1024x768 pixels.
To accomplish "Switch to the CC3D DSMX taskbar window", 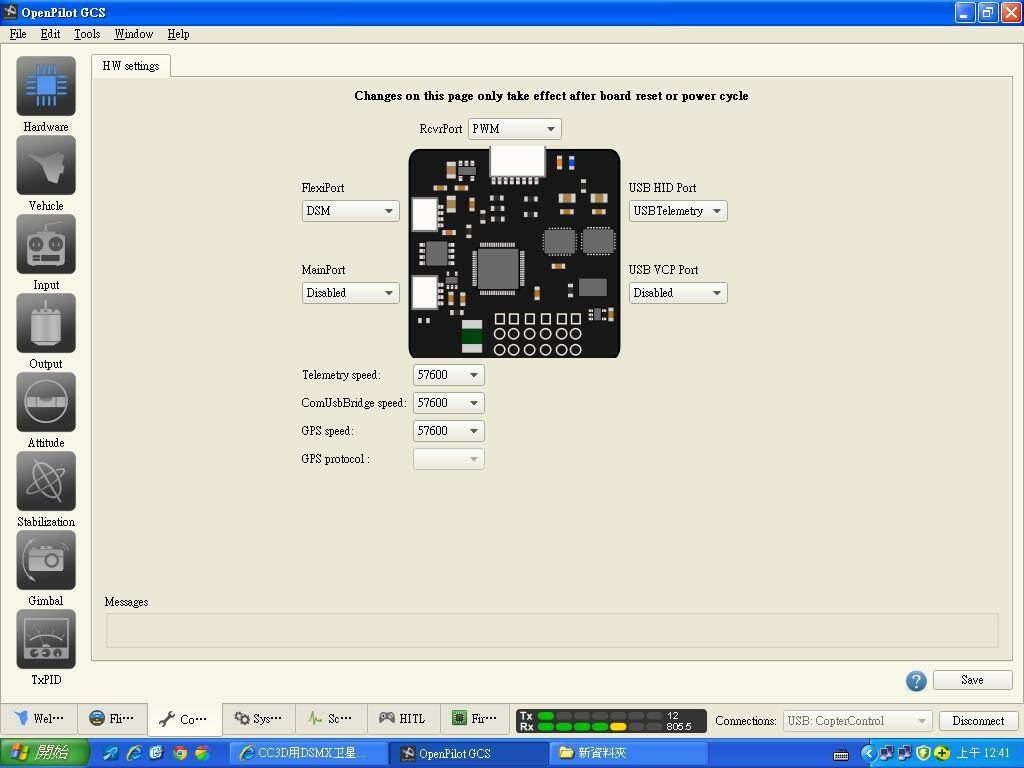I will tap(308, 753).
